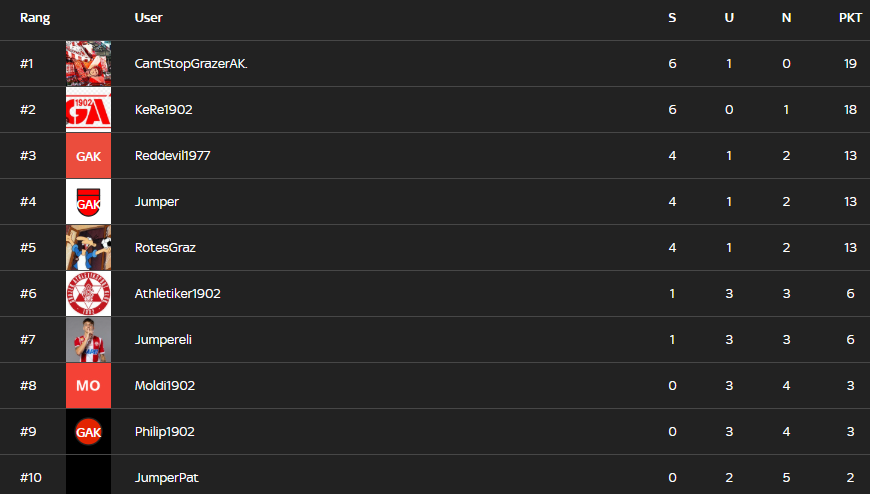The image size is (870, 494).
Task: Sort by the Rang column header
Action: pyautogui.click(x=35, y=18)
